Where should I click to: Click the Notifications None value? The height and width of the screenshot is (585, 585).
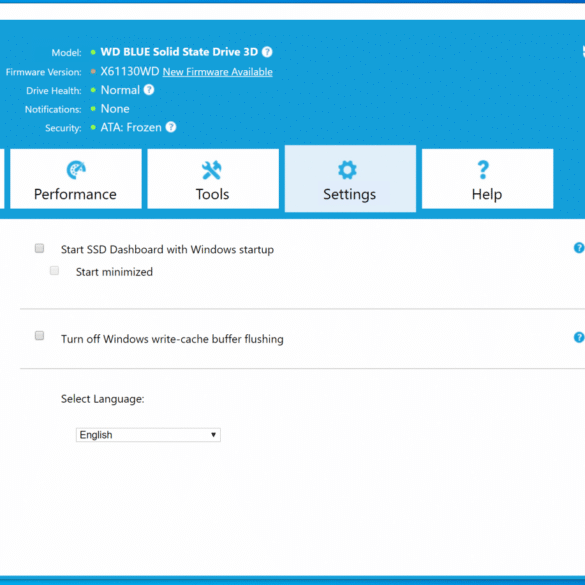point(115,109)
